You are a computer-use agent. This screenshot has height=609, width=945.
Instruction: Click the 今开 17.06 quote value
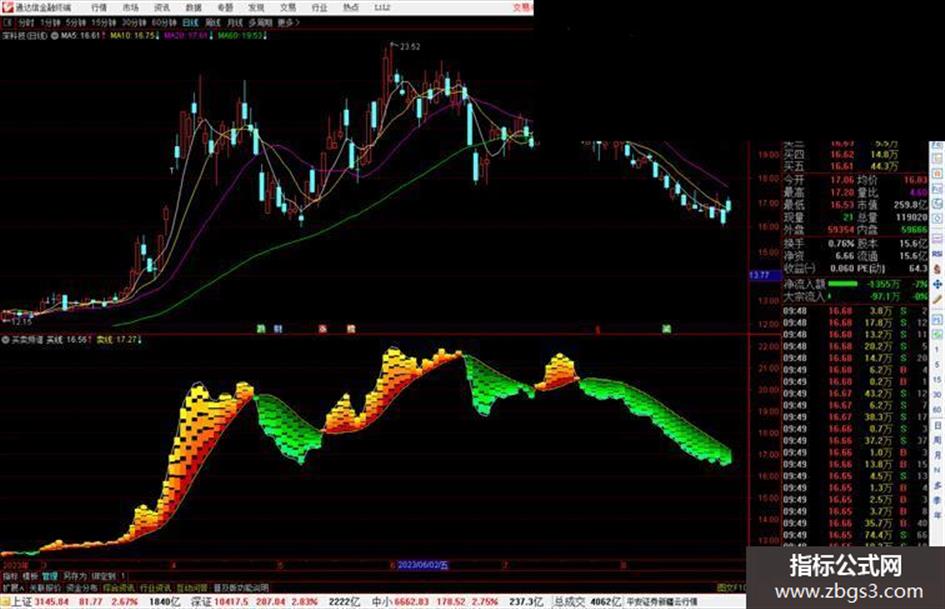pyautogui.click(x=842, y=180)
